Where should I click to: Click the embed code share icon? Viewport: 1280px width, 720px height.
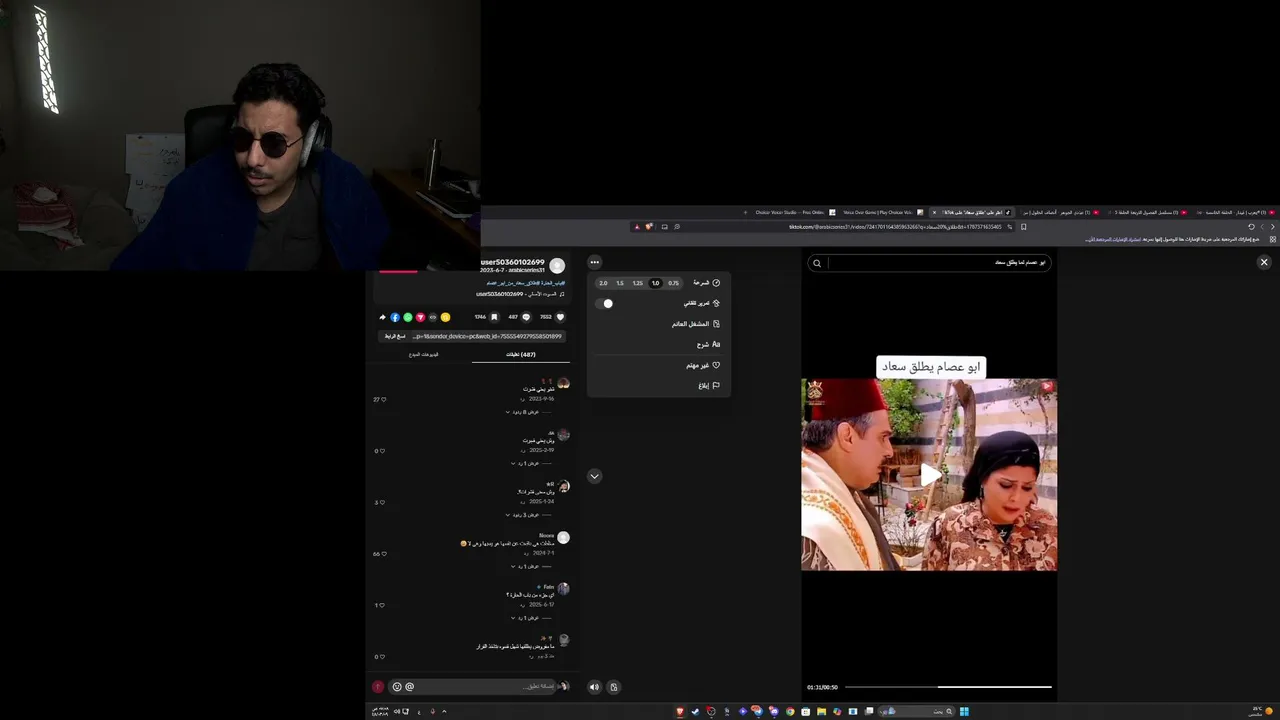click(x=433, y=317)
